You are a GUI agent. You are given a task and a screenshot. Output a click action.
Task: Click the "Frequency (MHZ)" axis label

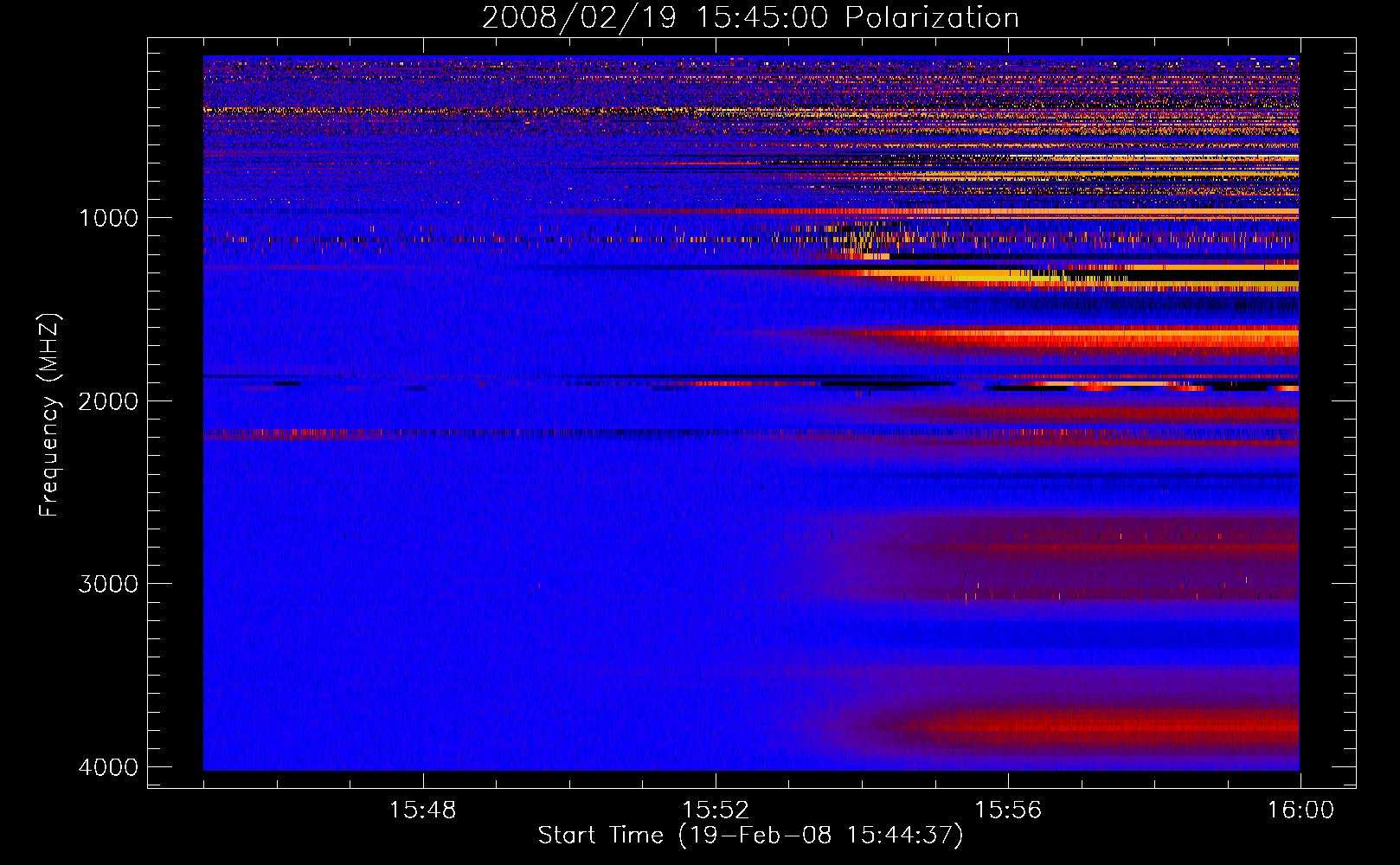coord(49,415)
